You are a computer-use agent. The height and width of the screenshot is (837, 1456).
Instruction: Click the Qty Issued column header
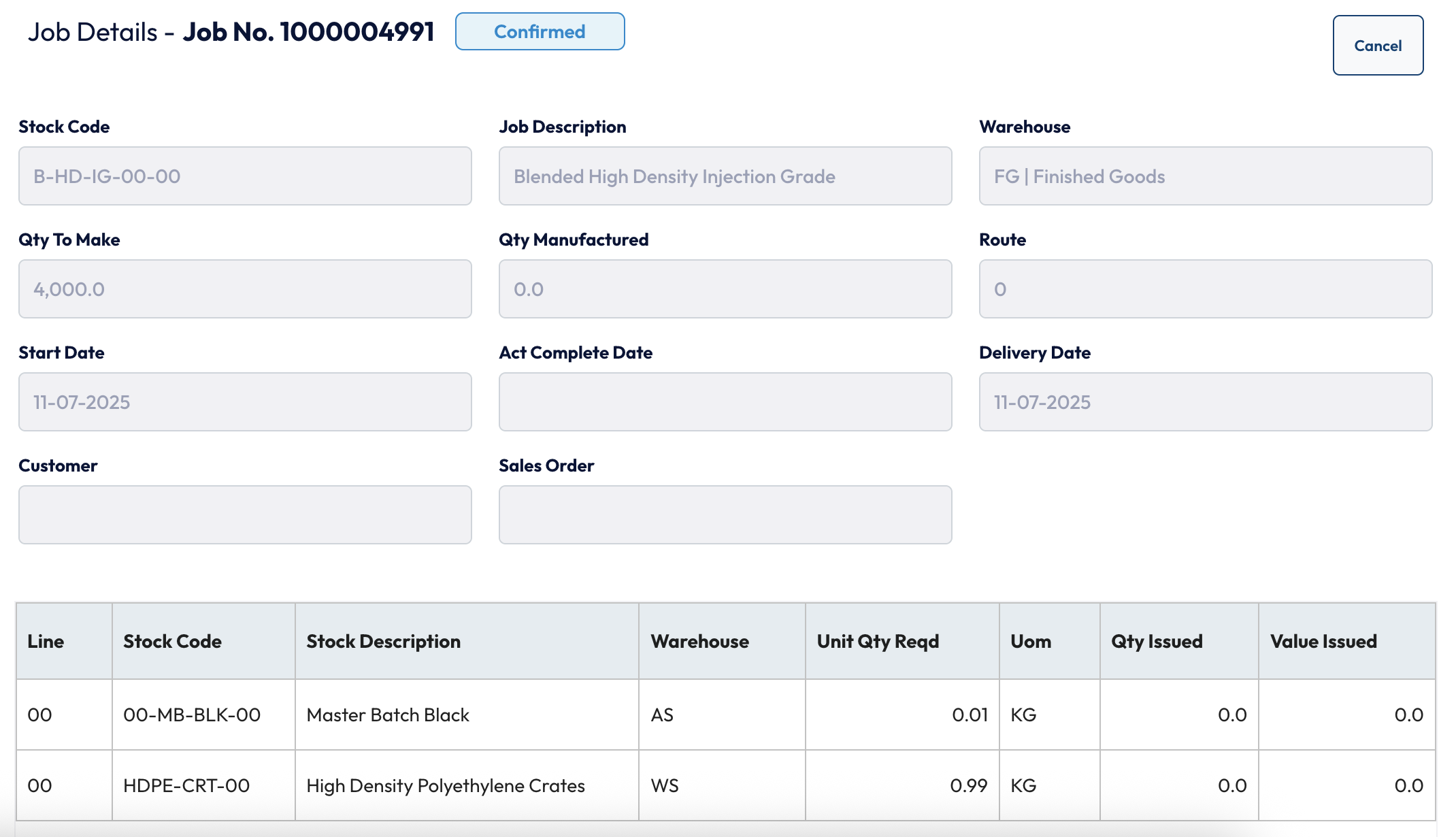pyautogui.click(x=1179, y=641)
